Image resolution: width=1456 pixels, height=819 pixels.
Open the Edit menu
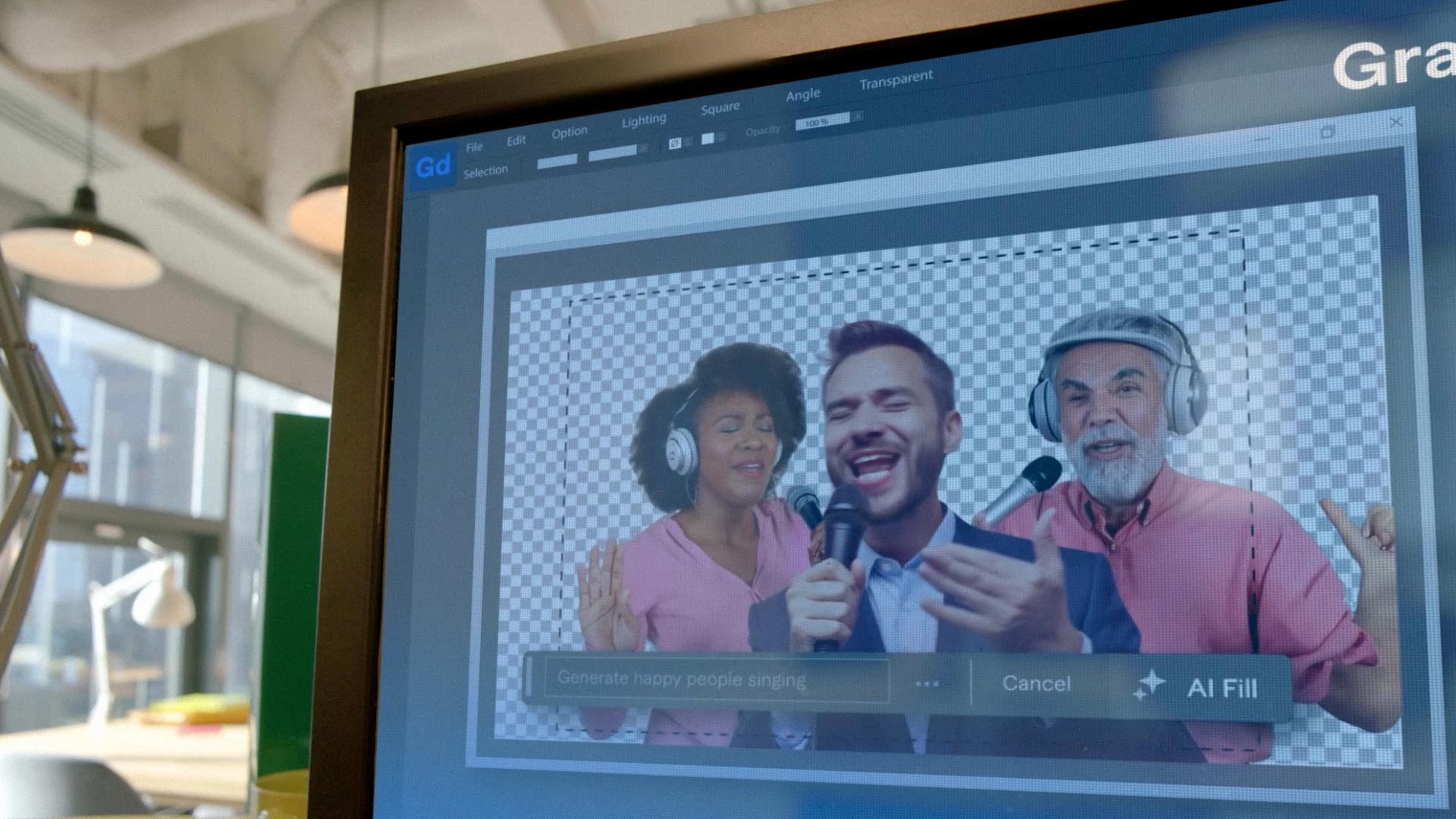(516, 140)
